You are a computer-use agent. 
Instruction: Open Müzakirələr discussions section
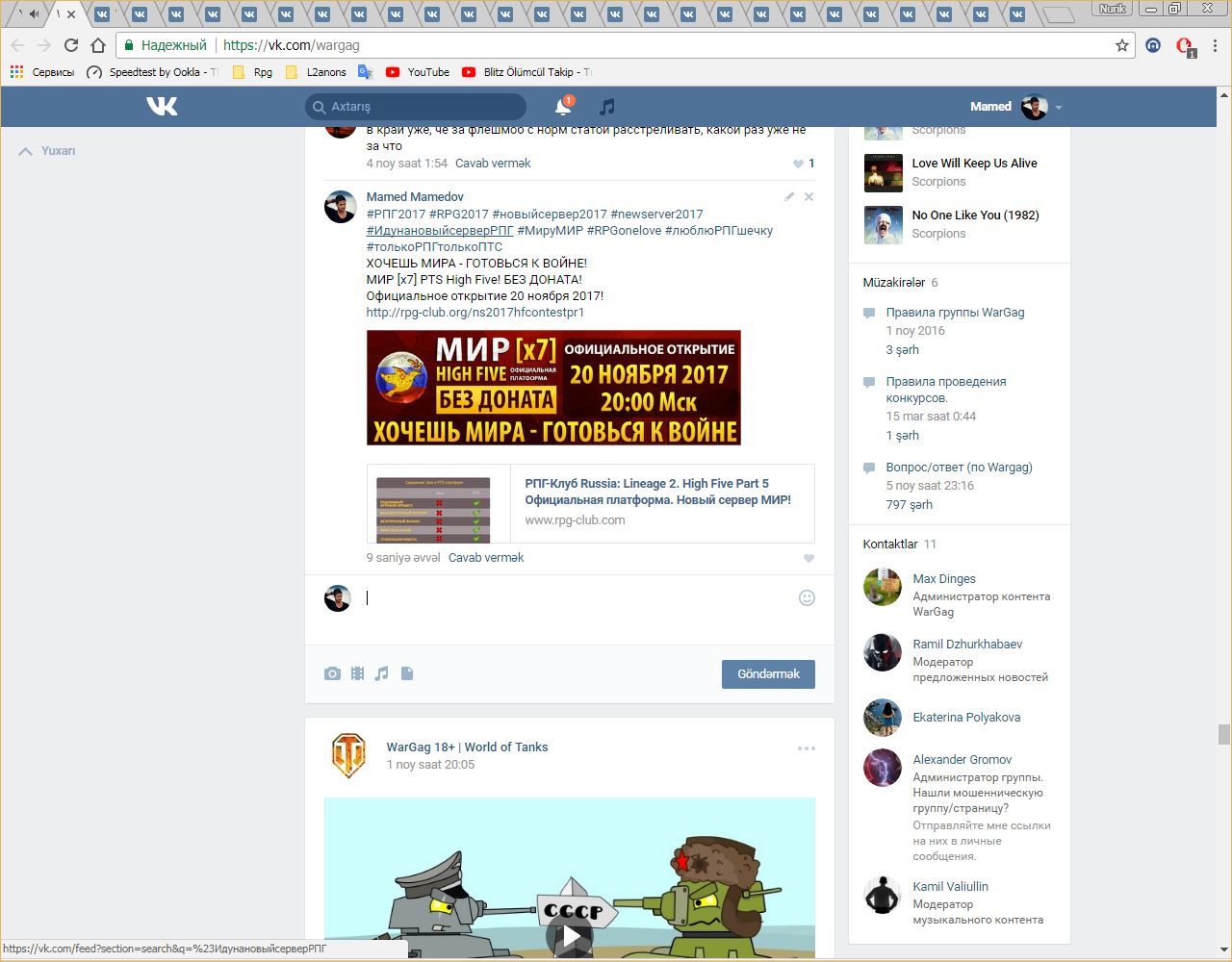[x=893, y=283]
